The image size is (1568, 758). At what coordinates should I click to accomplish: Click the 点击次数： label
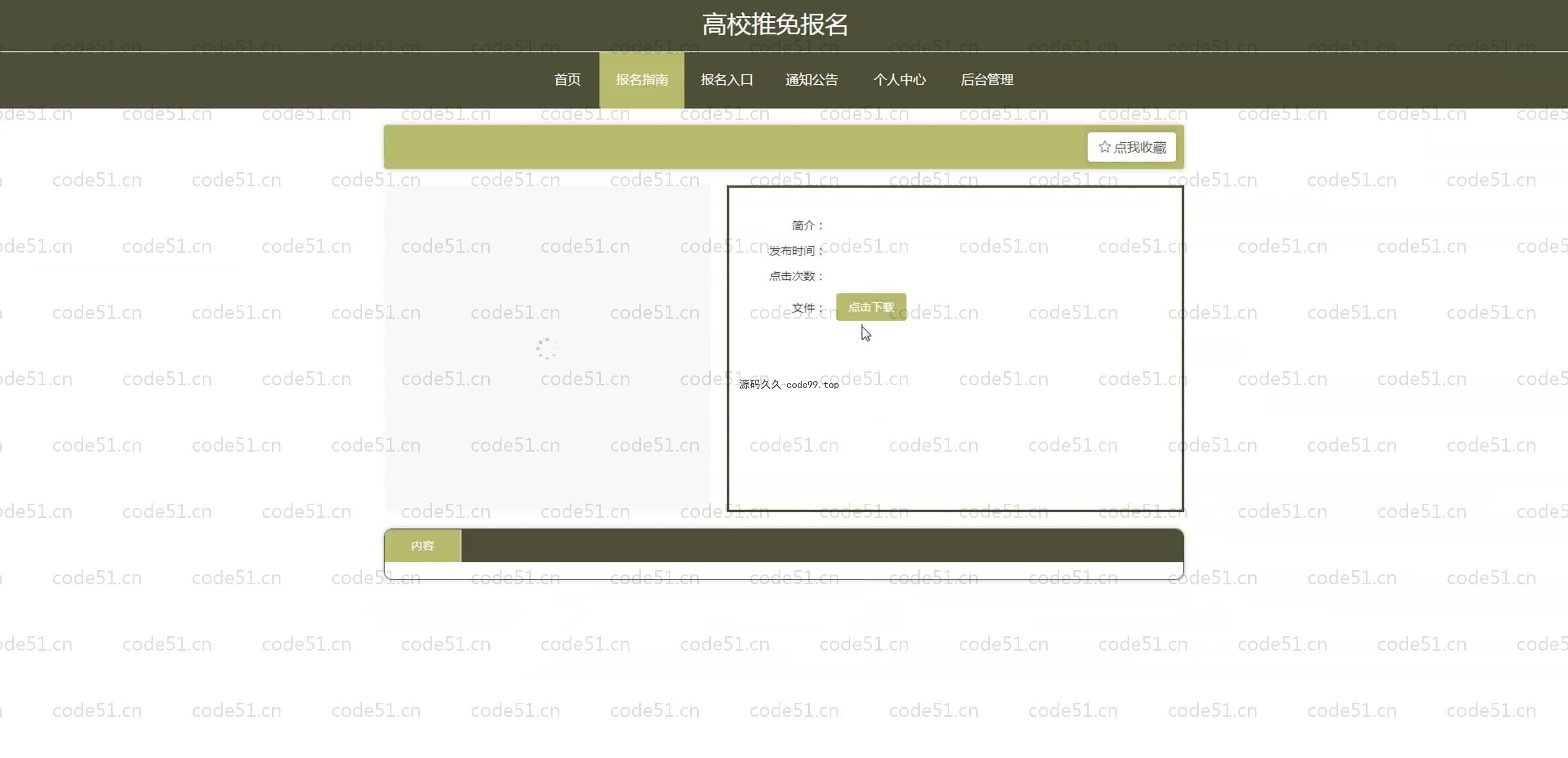click(796, 276)
